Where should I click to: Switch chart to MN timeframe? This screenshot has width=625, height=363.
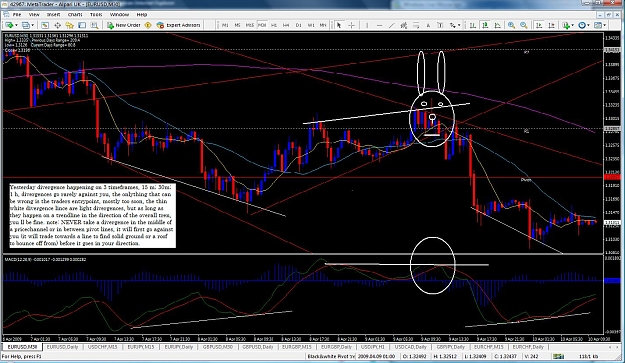point(323,25)
